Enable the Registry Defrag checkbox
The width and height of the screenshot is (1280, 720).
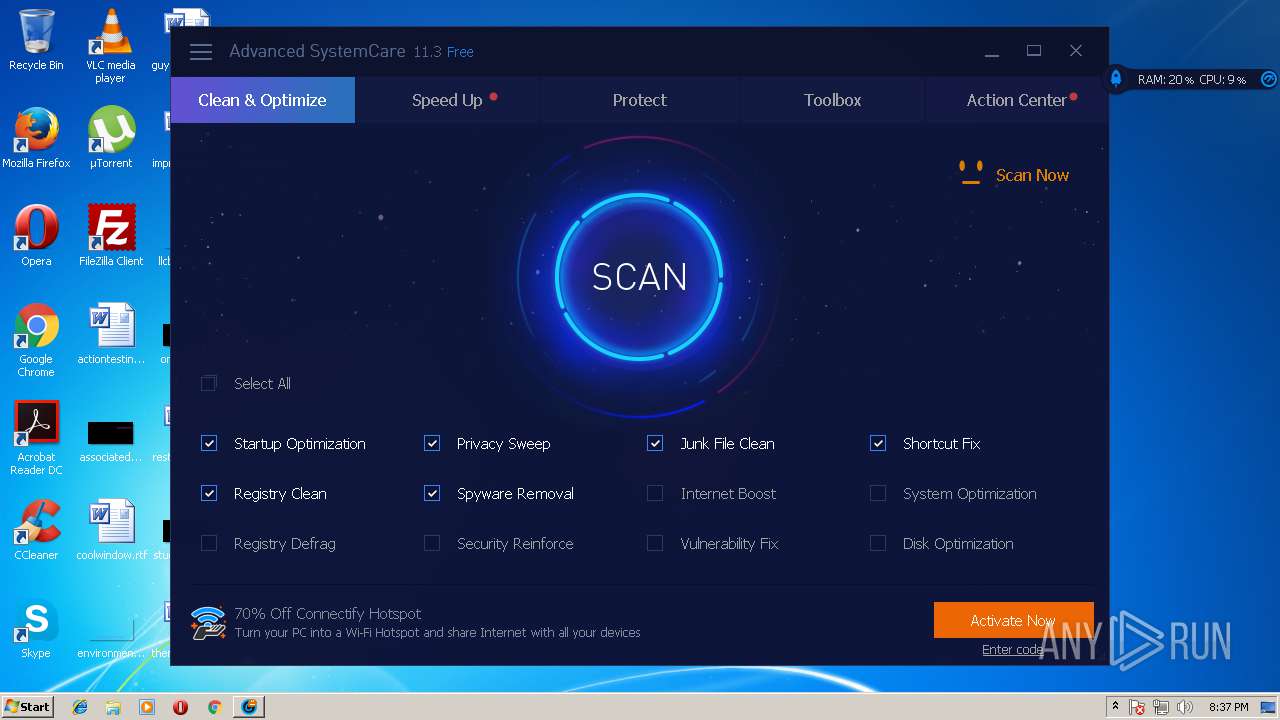(209, 543)
